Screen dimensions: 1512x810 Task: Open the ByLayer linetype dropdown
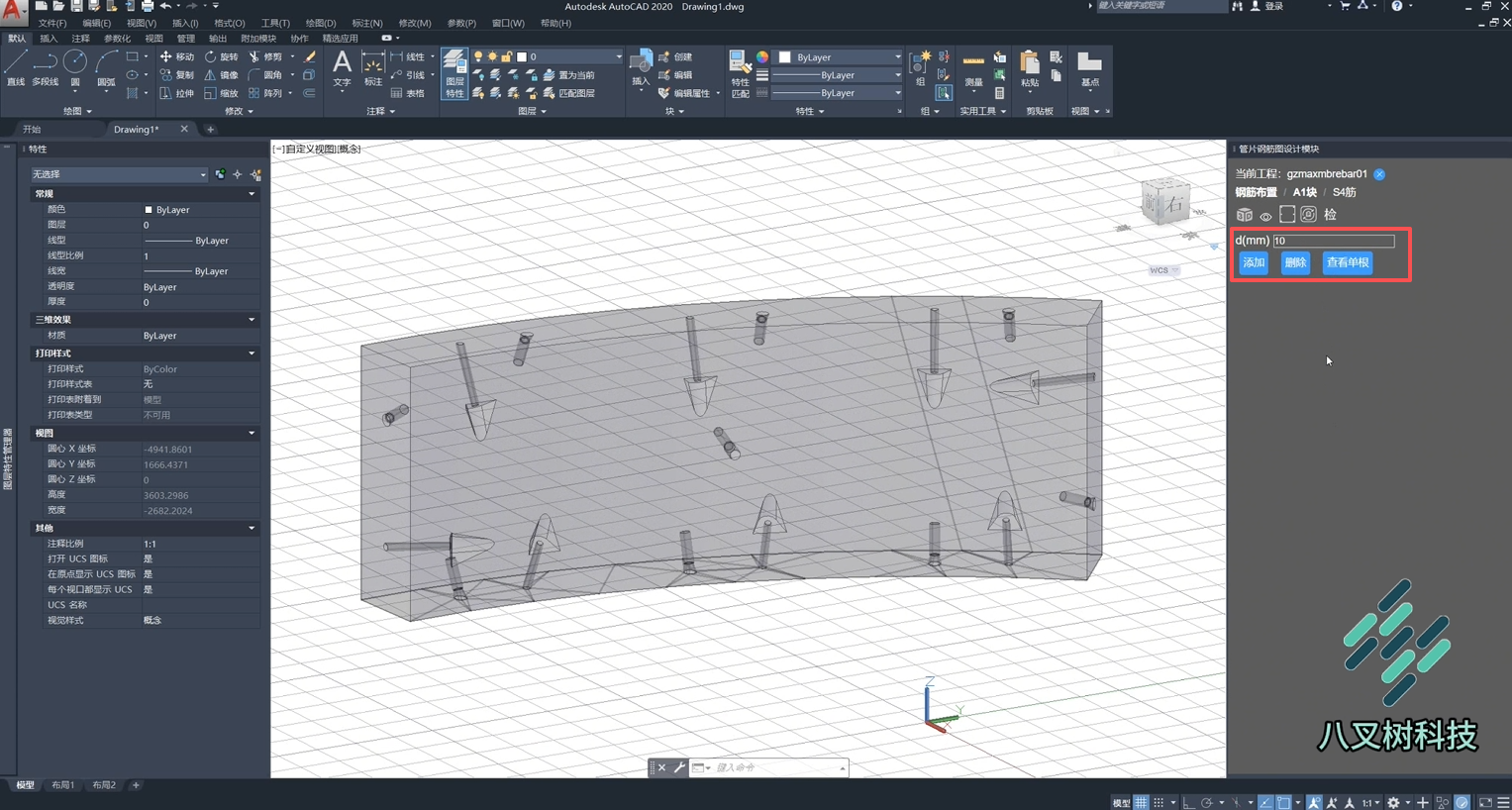point(838,93)
